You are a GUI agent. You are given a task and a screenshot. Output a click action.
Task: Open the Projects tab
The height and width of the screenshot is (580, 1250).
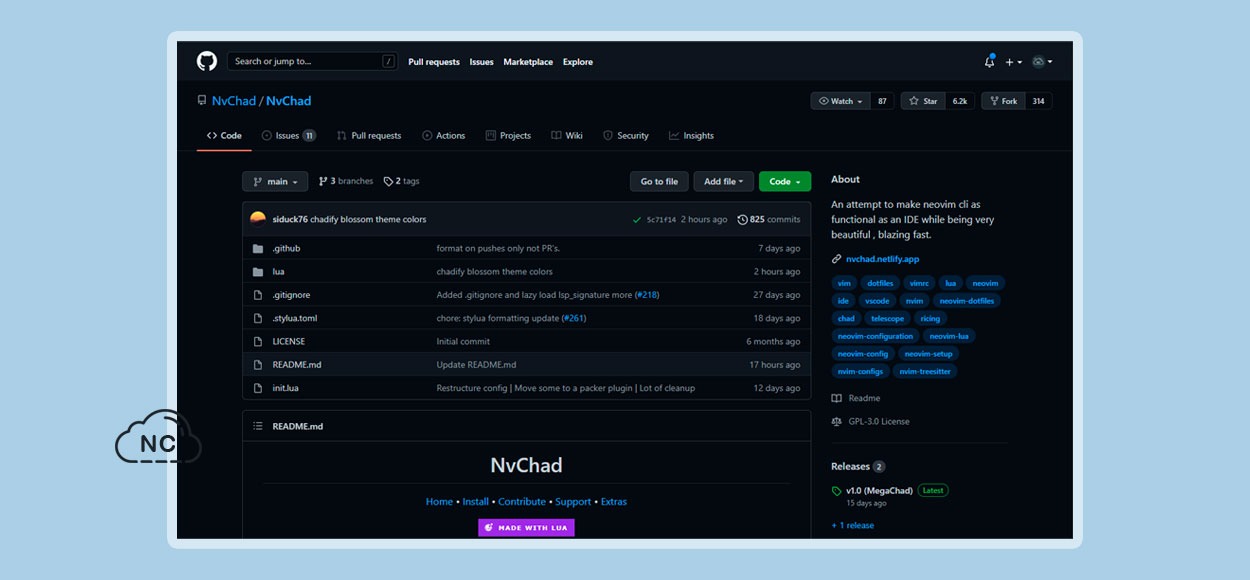[x=508, y=136]
